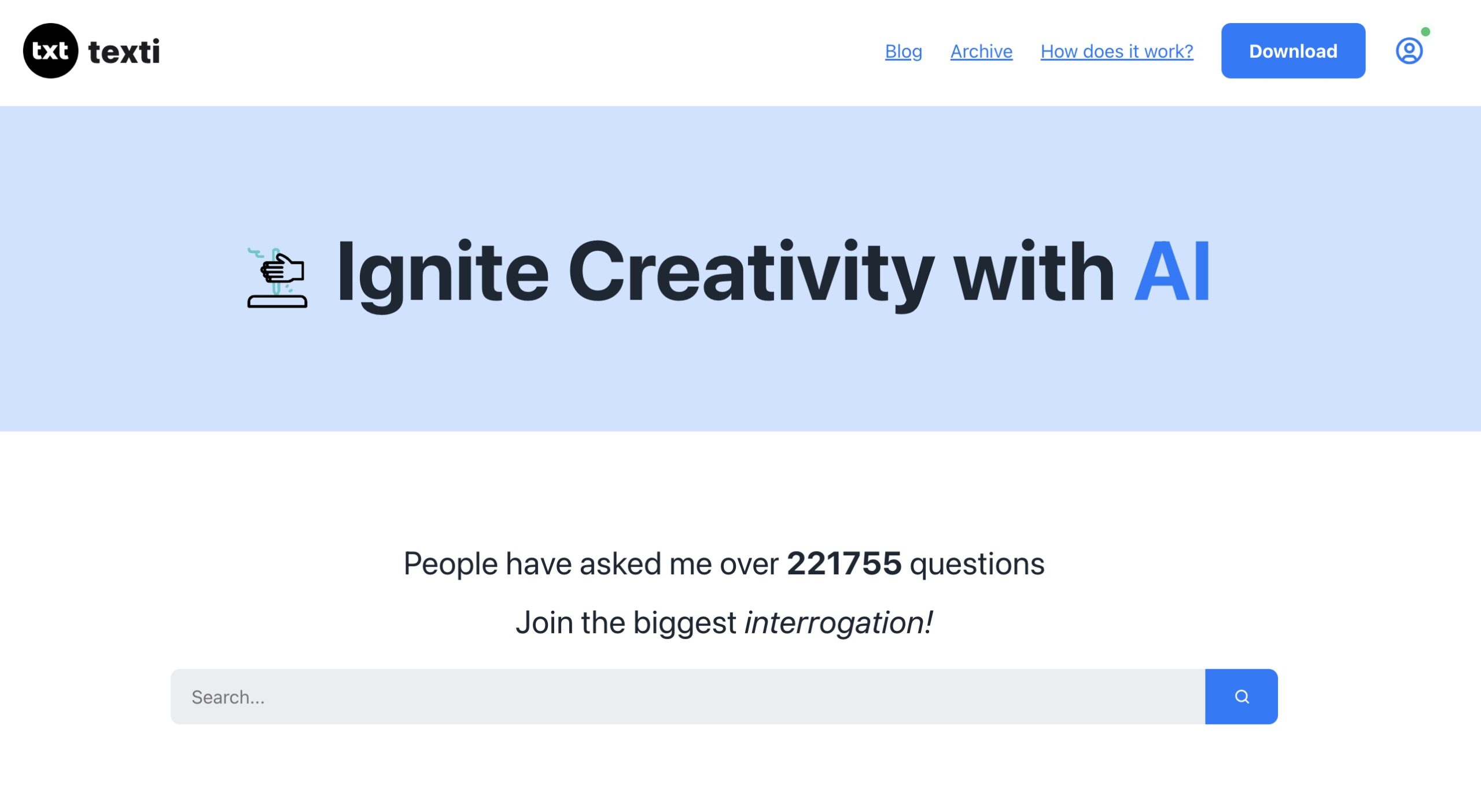Click the texti wordmark in the header

point(124,52)
